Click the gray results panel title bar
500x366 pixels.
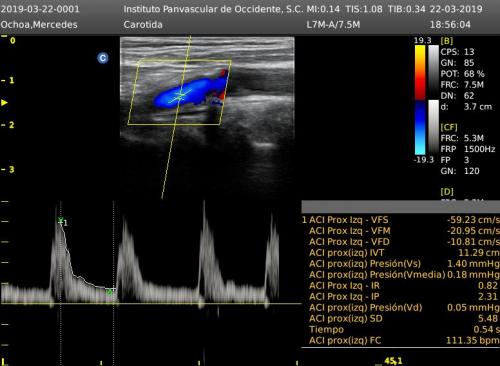[401, 207]
